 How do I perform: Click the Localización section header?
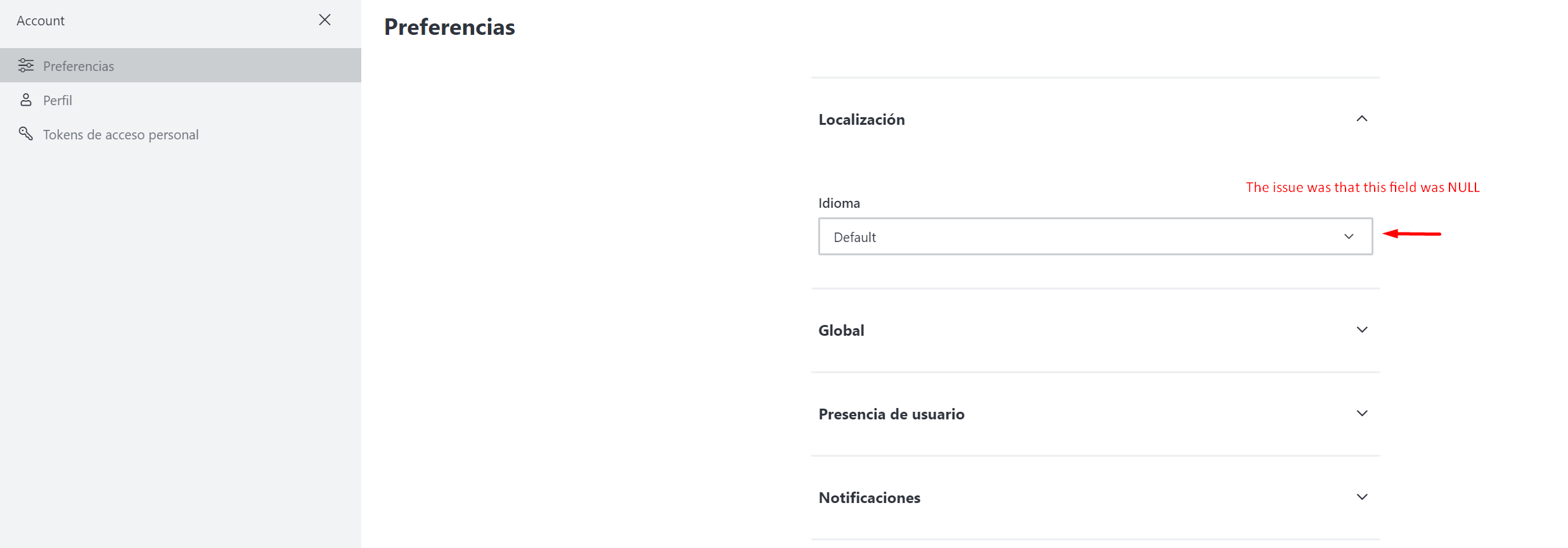(x=862, y=118)
